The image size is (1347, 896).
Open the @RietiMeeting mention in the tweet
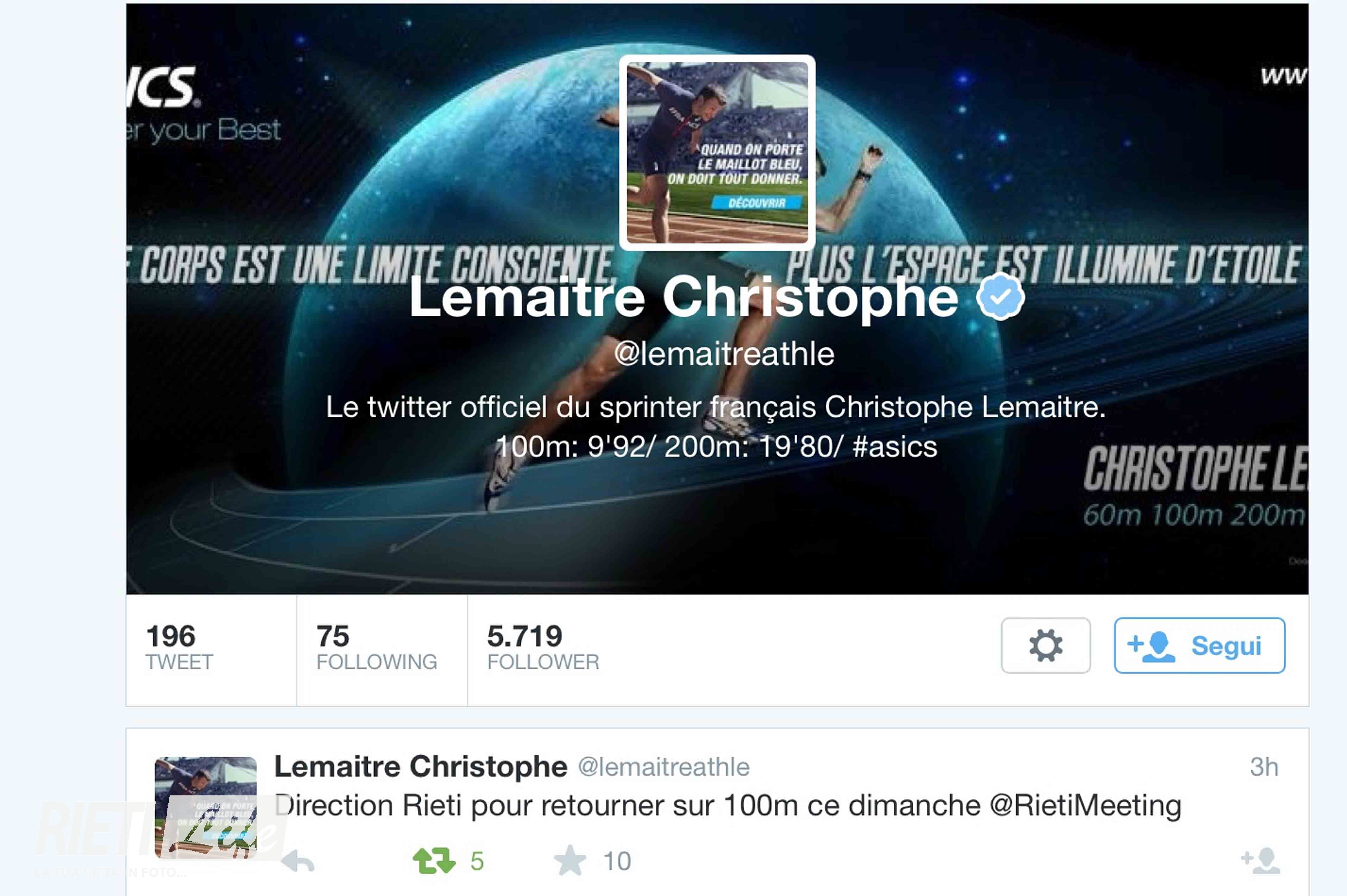tap(1085, 806)
